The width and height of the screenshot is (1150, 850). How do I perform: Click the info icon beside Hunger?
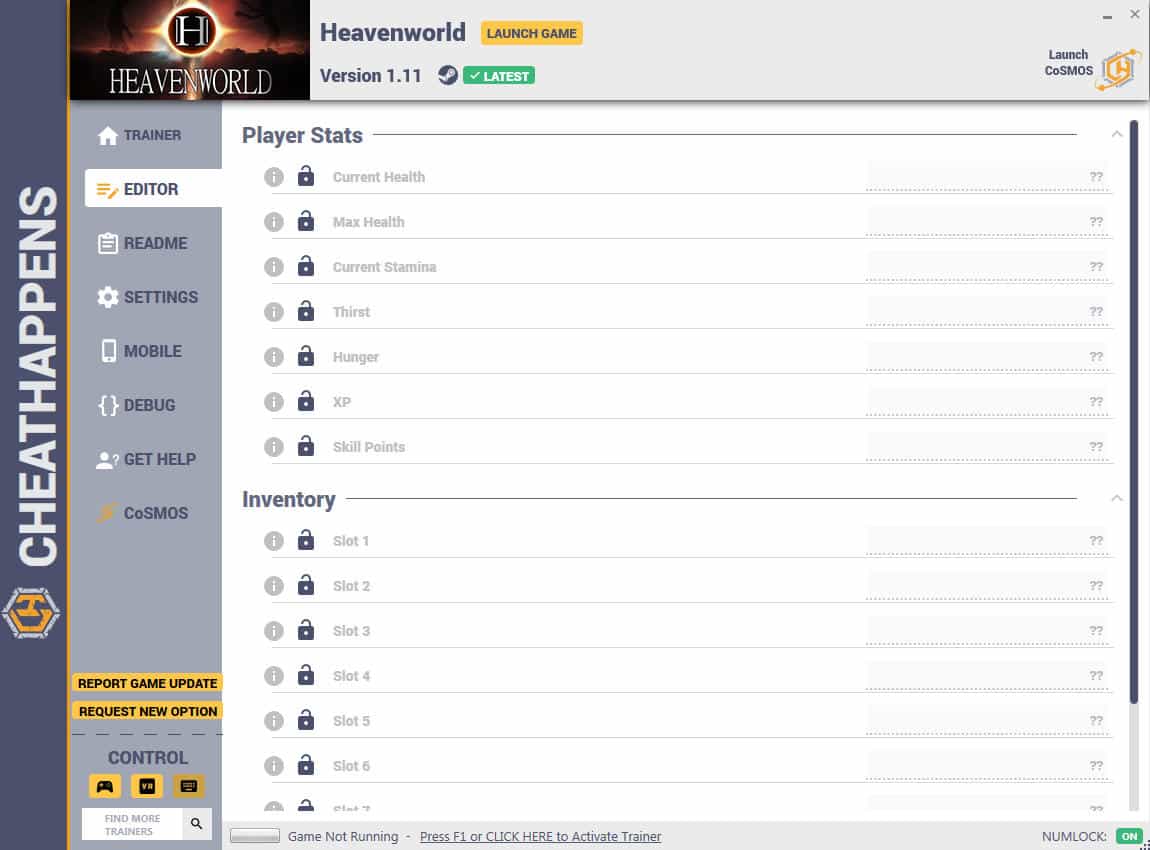coord(274,356)
